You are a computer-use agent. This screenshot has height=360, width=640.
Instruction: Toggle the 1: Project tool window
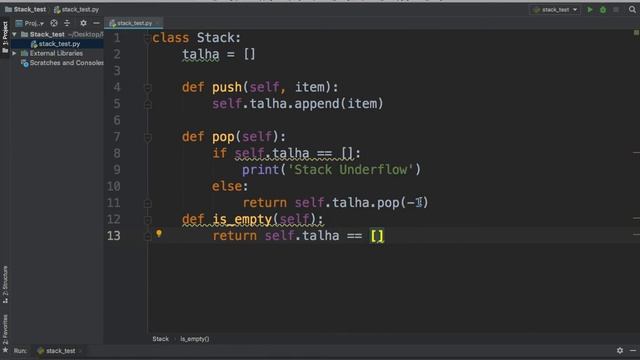click(5, 38)
